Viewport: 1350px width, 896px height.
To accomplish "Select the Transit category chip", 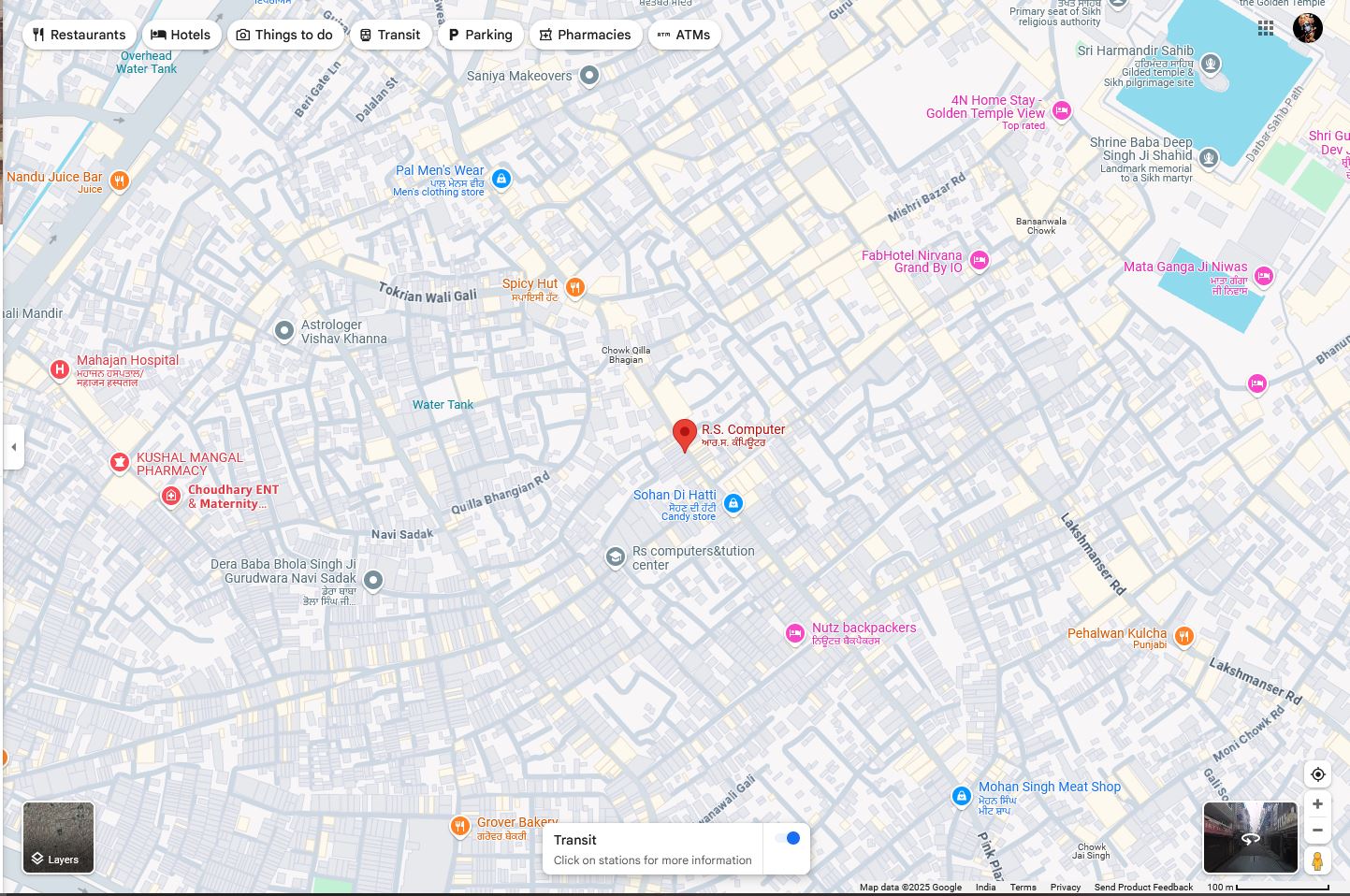I will 391,35.
